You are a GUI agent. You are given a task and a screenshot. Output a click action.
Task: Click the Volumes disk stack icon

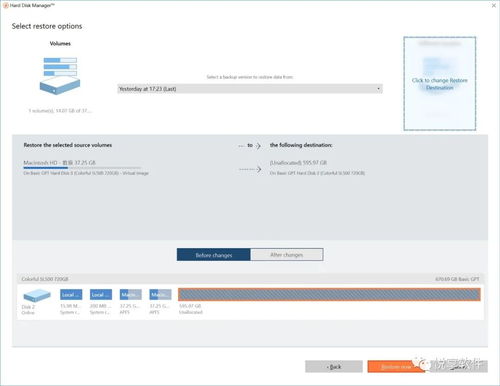[x=60, y=76]
